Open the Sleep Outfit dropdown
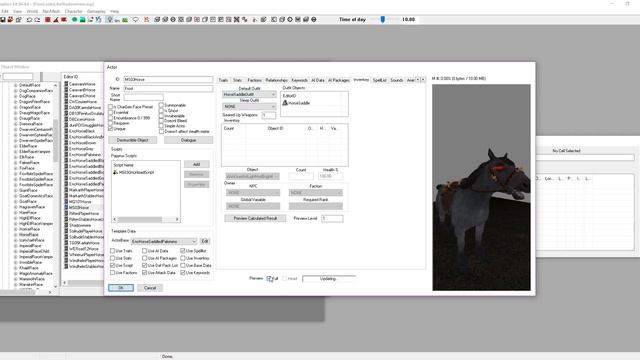This screenshot has width=640, height=360. [249, 107]
